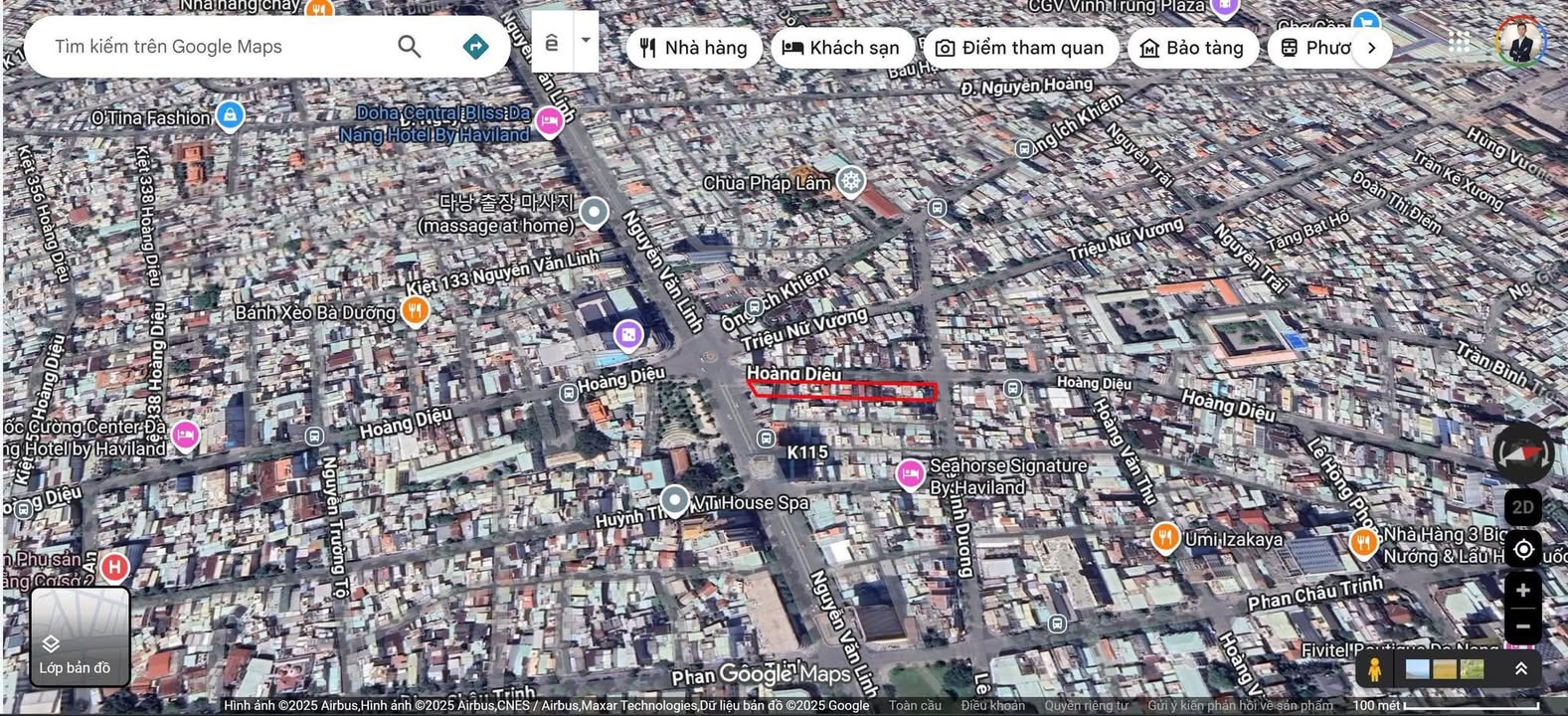Open the Umi Izakaya restaurant pin
The image size is (1568, 716).
[1165, 538]
